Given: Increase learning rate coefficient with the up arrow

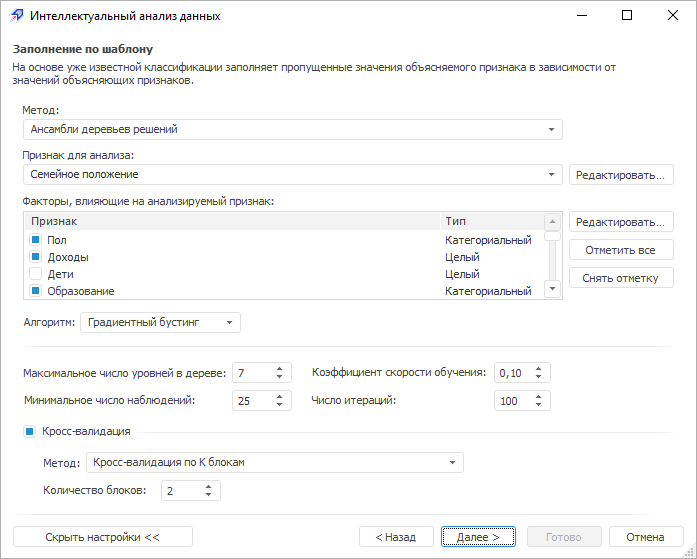Looking at the screenshot, I should 539,368.
